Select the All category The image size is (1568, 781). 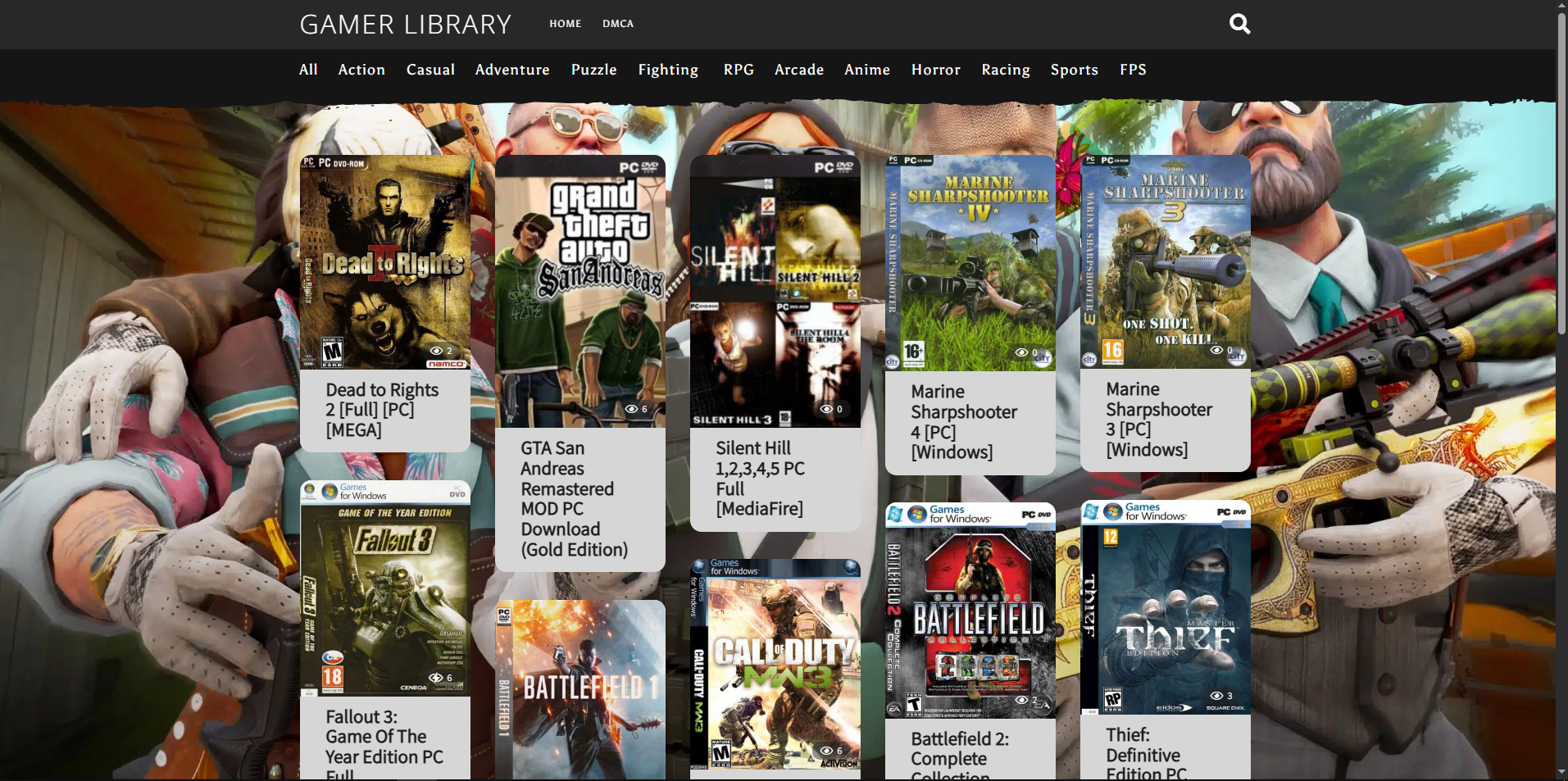pyautogui.click(x=308, y=70)
